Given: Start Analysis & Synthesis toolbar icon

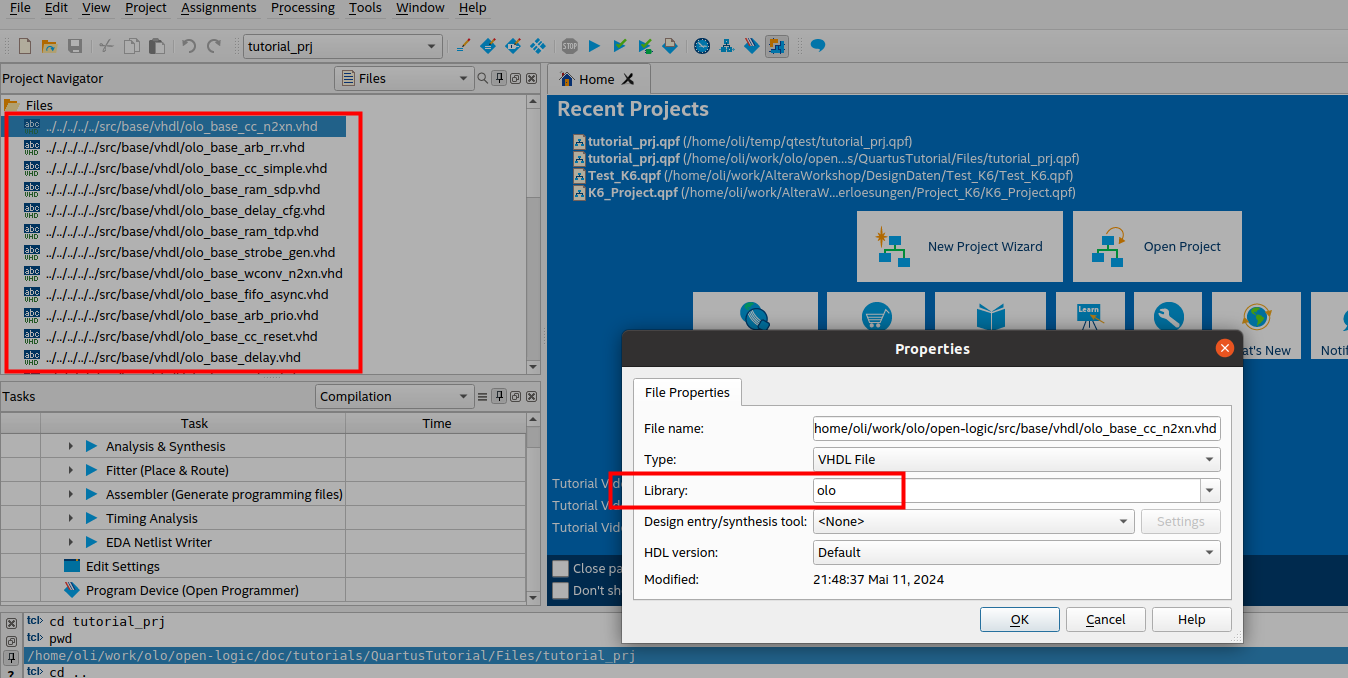Looking at the screenshot, I should pyautogui.click(x=620, y=46).
